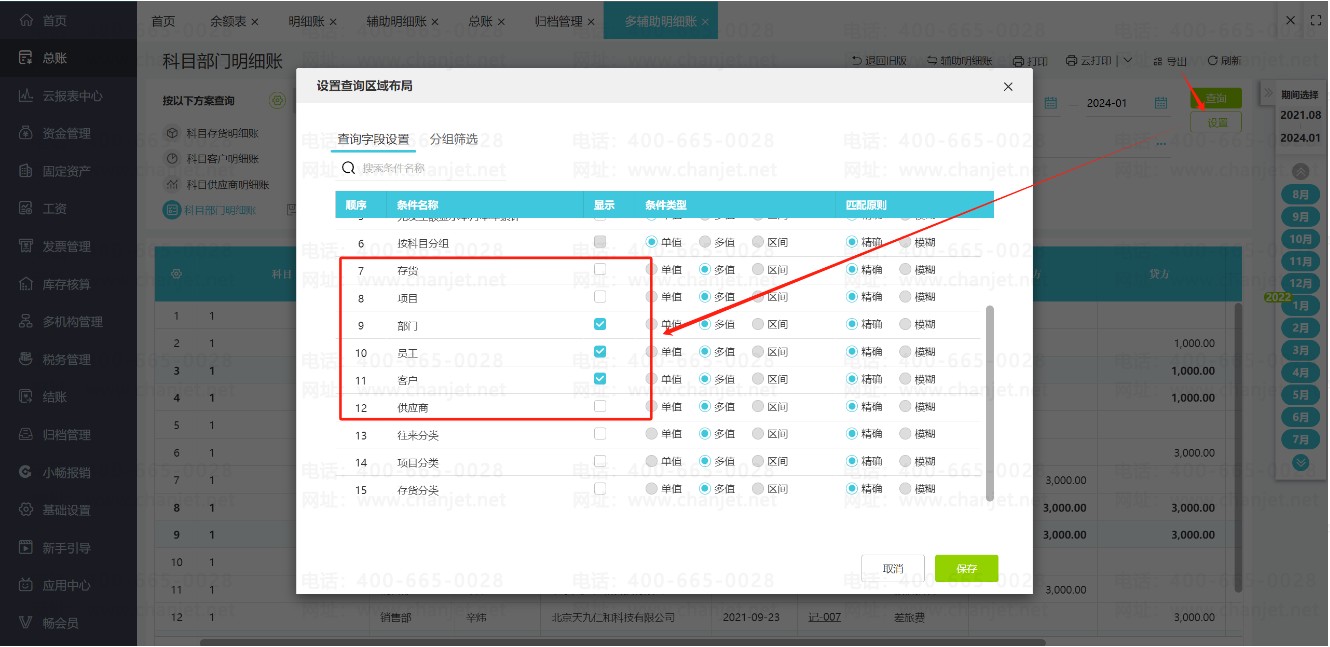Switch to 分组筛选 tab
This screenshot has width=1330, height=647.
point(454,139)
